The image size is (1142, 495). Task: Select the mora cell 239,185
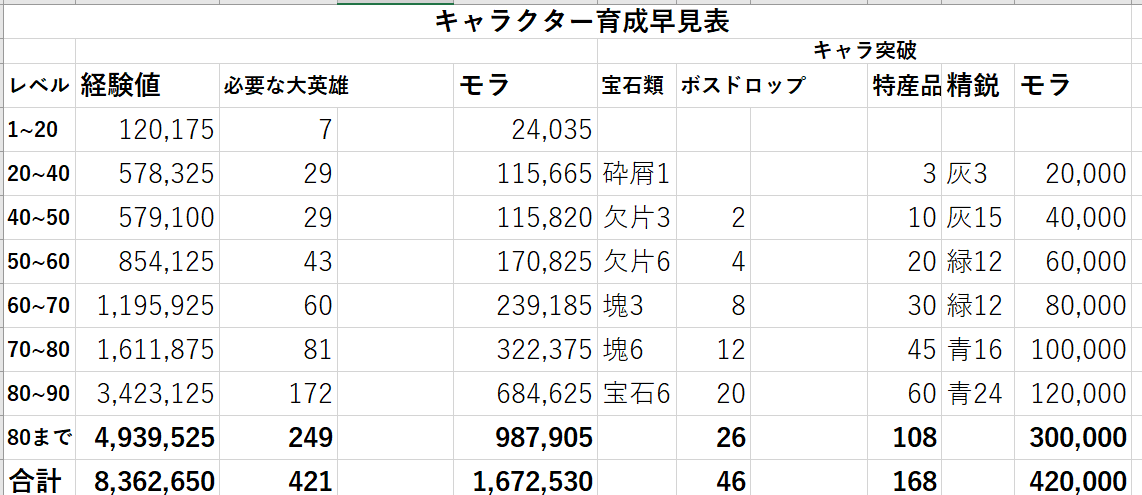525,306
